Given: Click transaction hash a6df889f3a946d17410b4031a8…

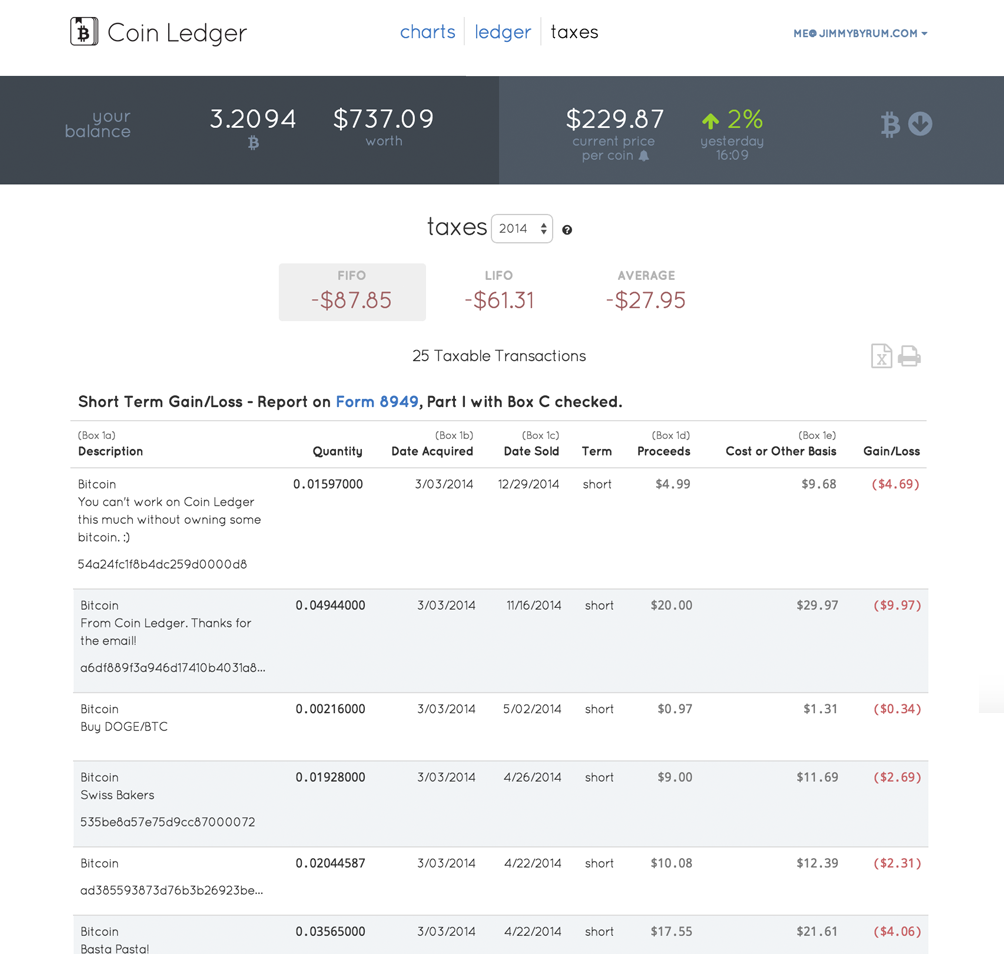Looking at the screenshot, I should click(173, 668).
